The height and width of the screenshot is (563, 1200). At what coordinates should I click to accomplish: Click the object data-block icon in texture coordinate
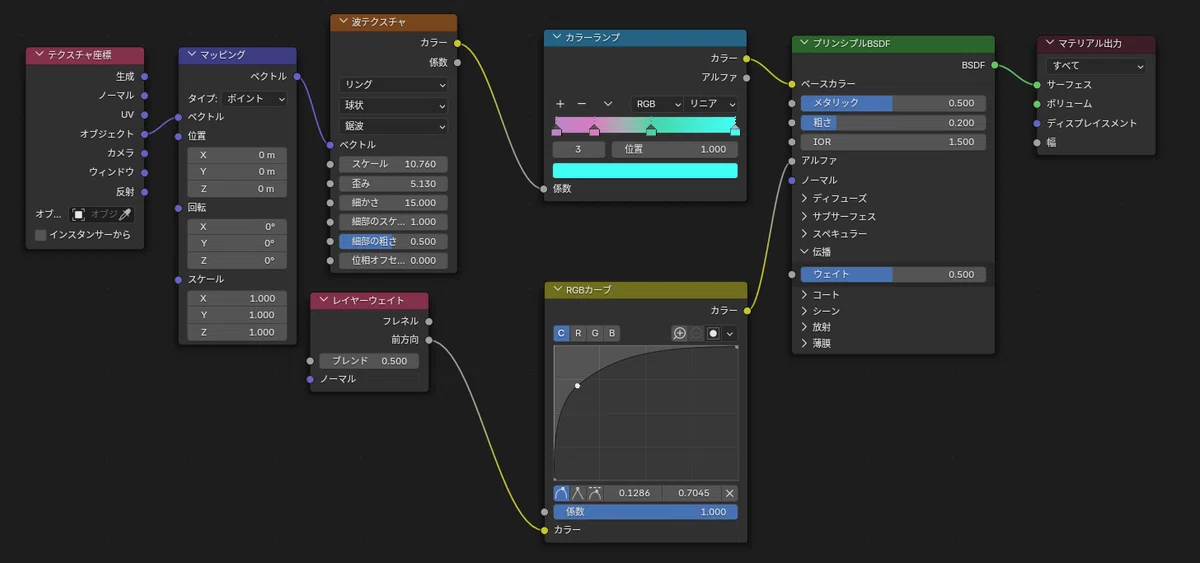79,214
